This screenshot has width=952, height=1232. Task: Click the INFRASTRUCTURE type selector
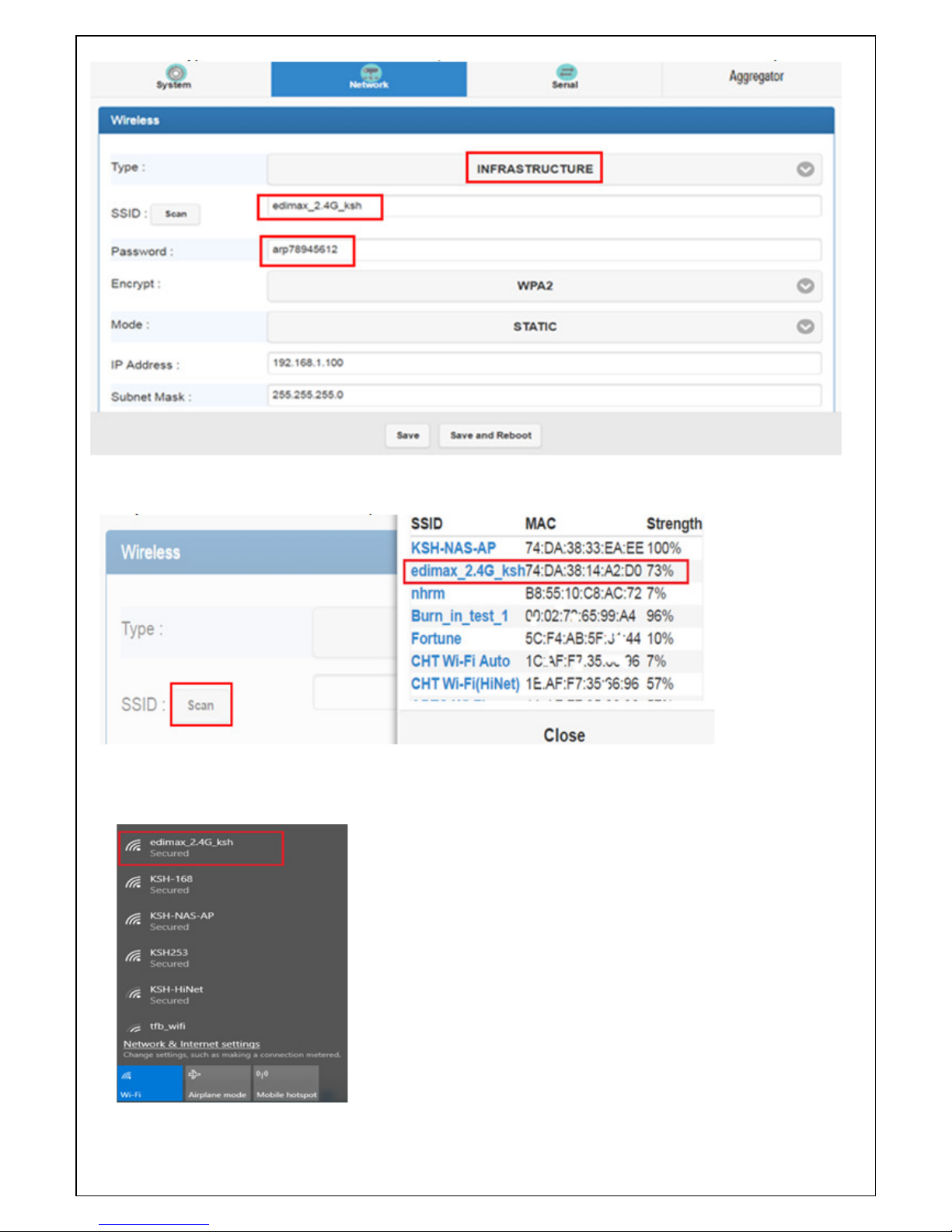tap(544, 169)
